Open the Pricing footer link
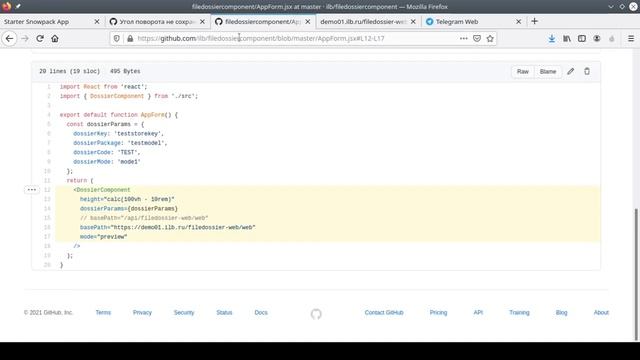This screenshot has width=640, height=360. [x=438, y=312]
